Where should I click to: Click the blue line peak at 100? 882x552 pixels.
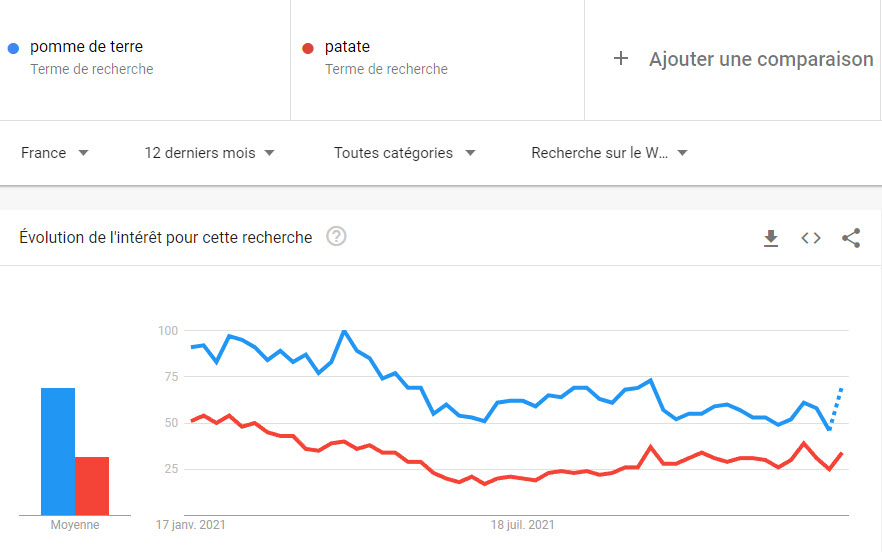[344, 331]
